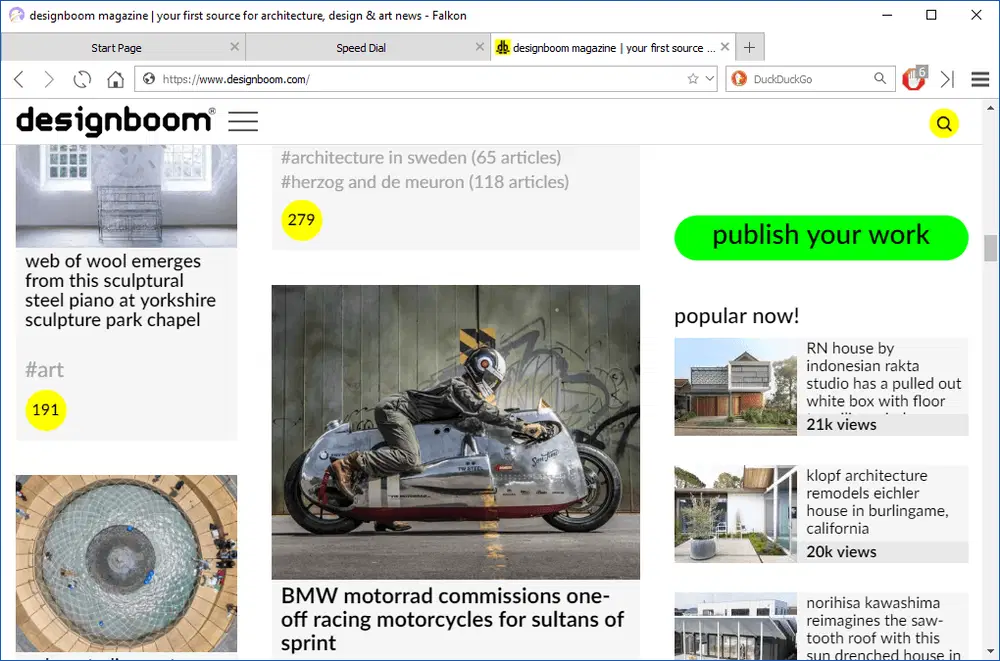The height and width of the screenshot is (661, 1000).
Task: Open the web of wool article headline
Action: click(x=121, y=290)
